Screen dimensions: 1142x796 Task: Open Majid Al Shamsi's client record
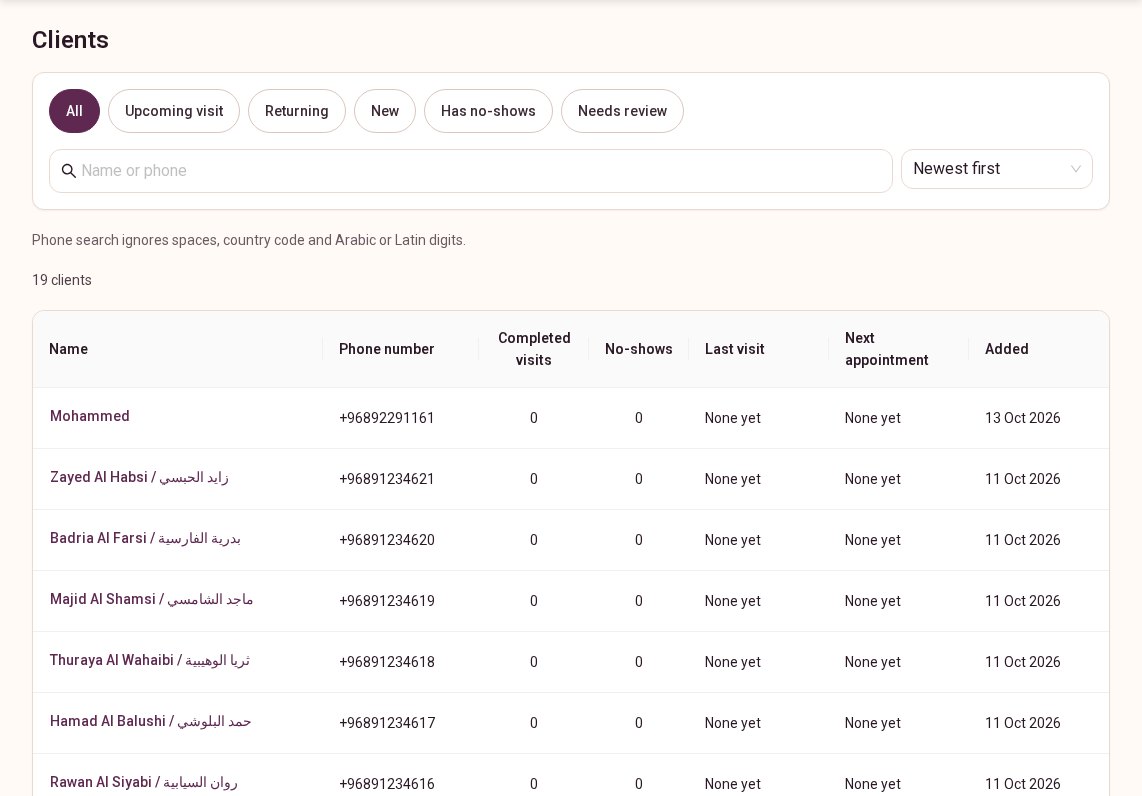click(x=151, y=599)
